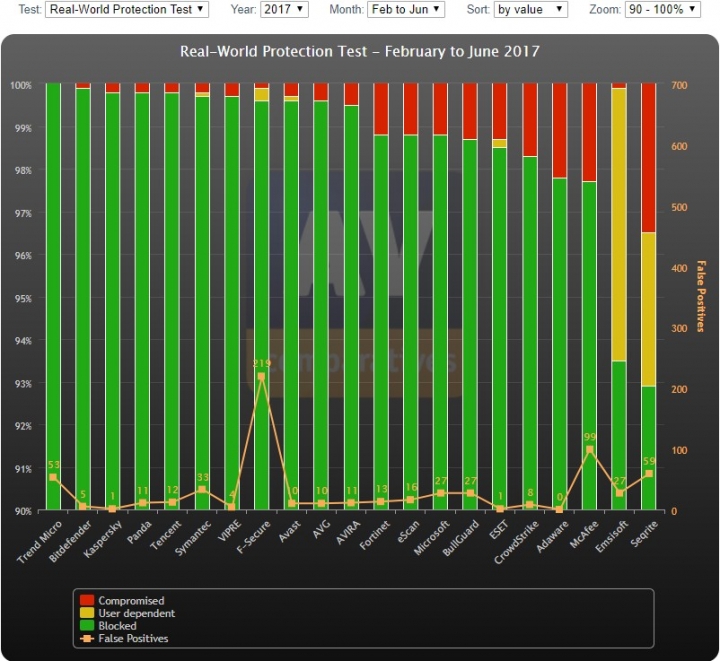The height and width of the screenshot is (661, 720).
Task: Click the BullGuard 27 false positives marker
Action: pyautogui.click(x=470, y=493)
